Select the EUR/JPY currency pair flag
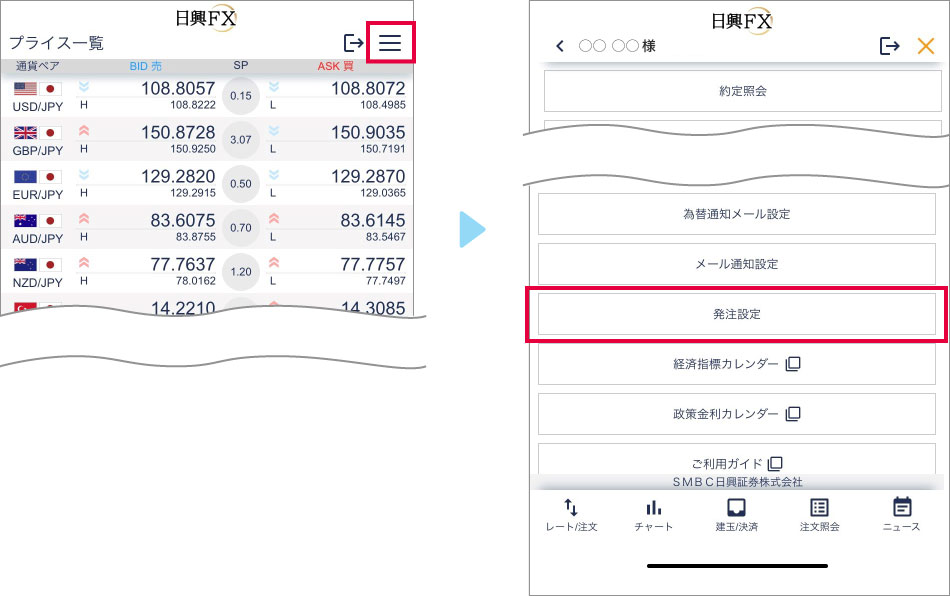950x596 pixels. (38, 177)
